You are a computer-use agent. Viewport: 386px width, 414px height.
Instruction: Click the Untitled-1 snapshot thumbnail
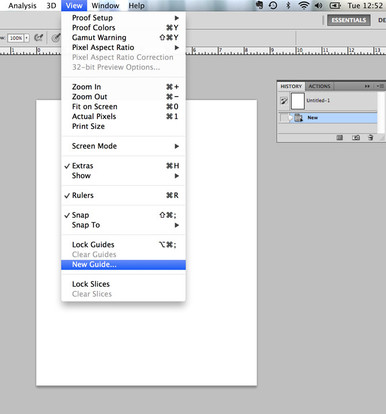(x=298, y=101)
